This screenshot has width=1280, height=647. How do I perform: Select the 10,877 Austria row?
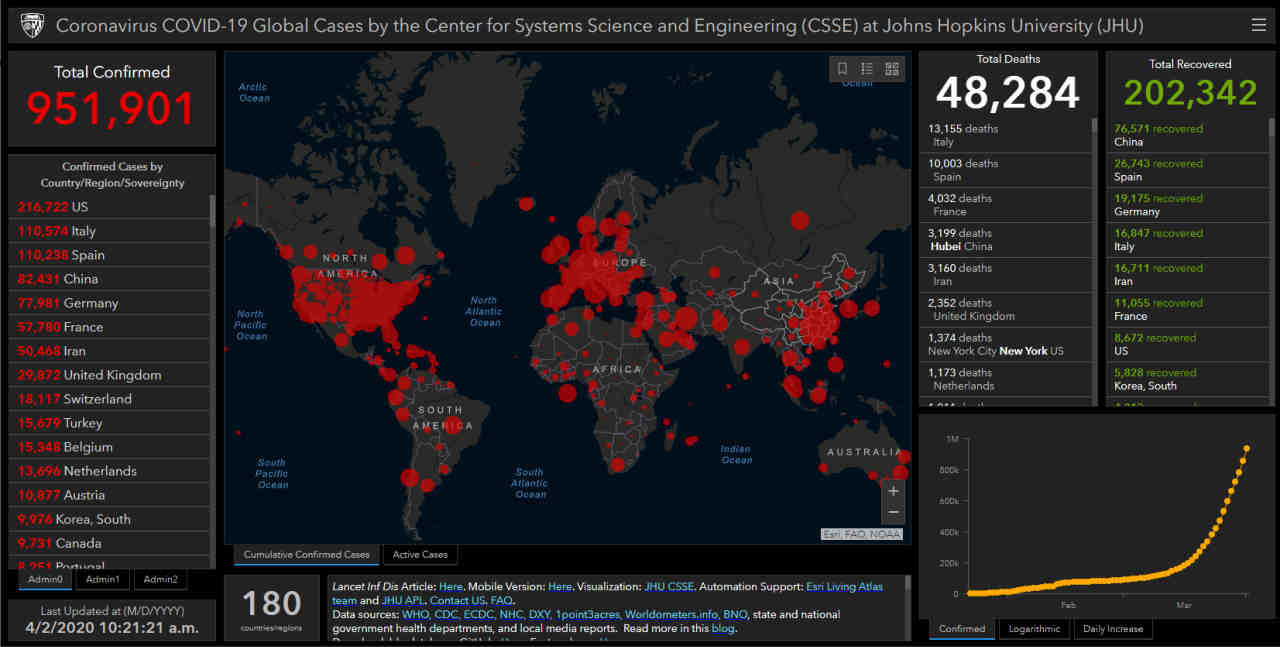111,494
